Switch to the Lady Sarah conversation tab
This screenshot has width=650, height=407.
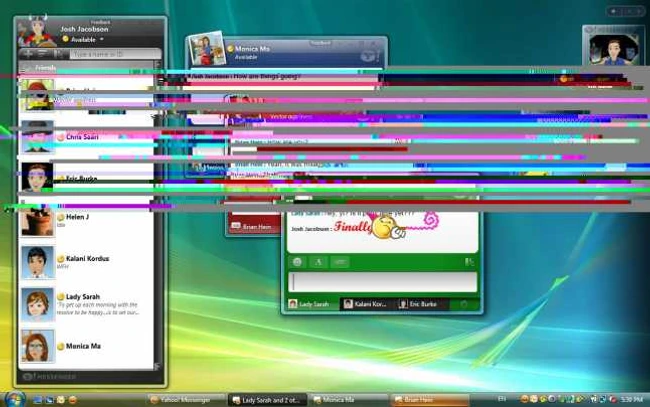click(x=310, y=303)
